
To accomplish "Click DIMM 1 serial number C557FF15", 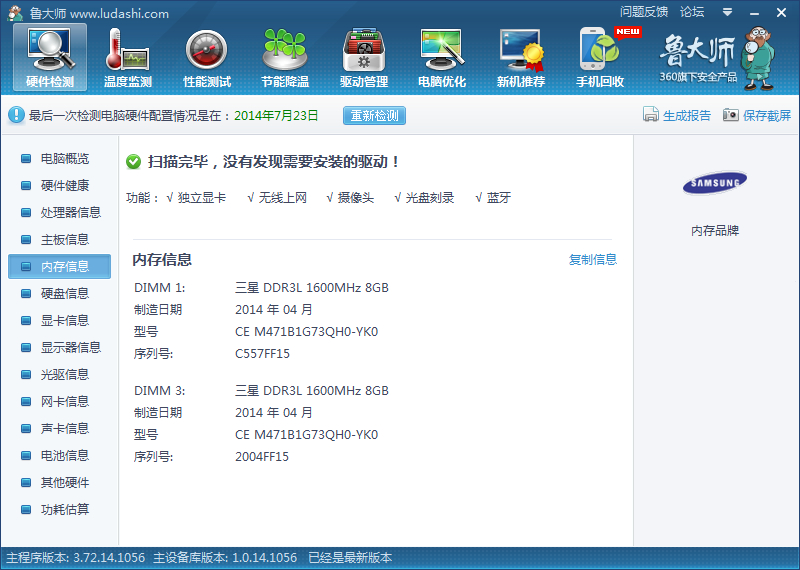I will (x=262, y=354).
